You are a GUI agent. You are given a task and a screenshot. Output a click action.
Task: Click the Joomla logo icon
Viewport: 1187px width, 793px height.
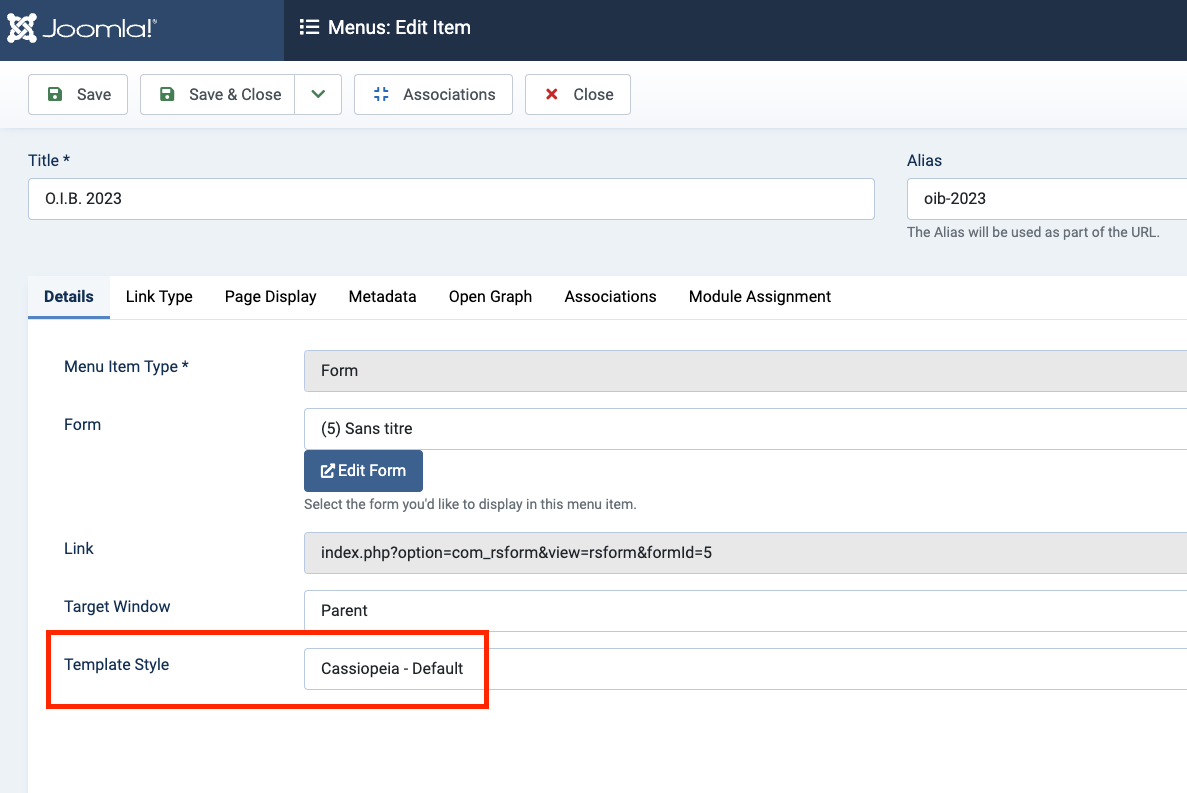tap(21, 28)
